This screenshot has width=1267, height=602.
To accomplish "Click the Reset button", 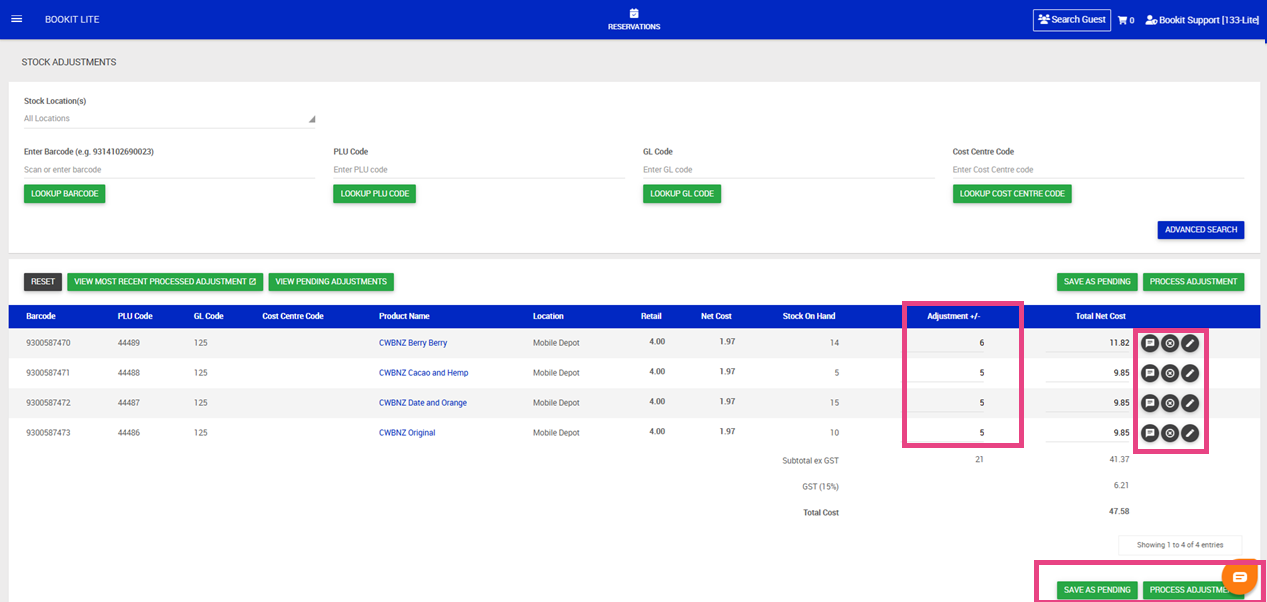I will 43,282.
